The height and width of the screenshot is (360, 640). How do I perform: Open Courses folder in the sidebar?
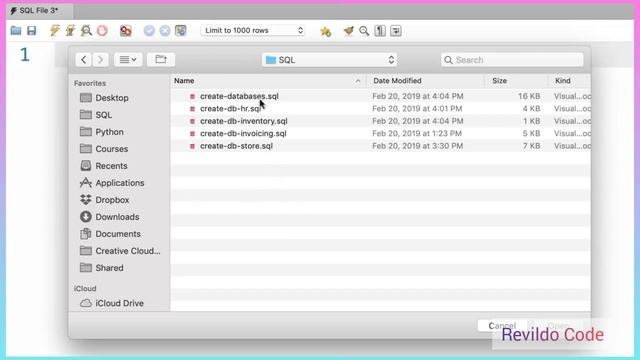click(x=104, y=149)
